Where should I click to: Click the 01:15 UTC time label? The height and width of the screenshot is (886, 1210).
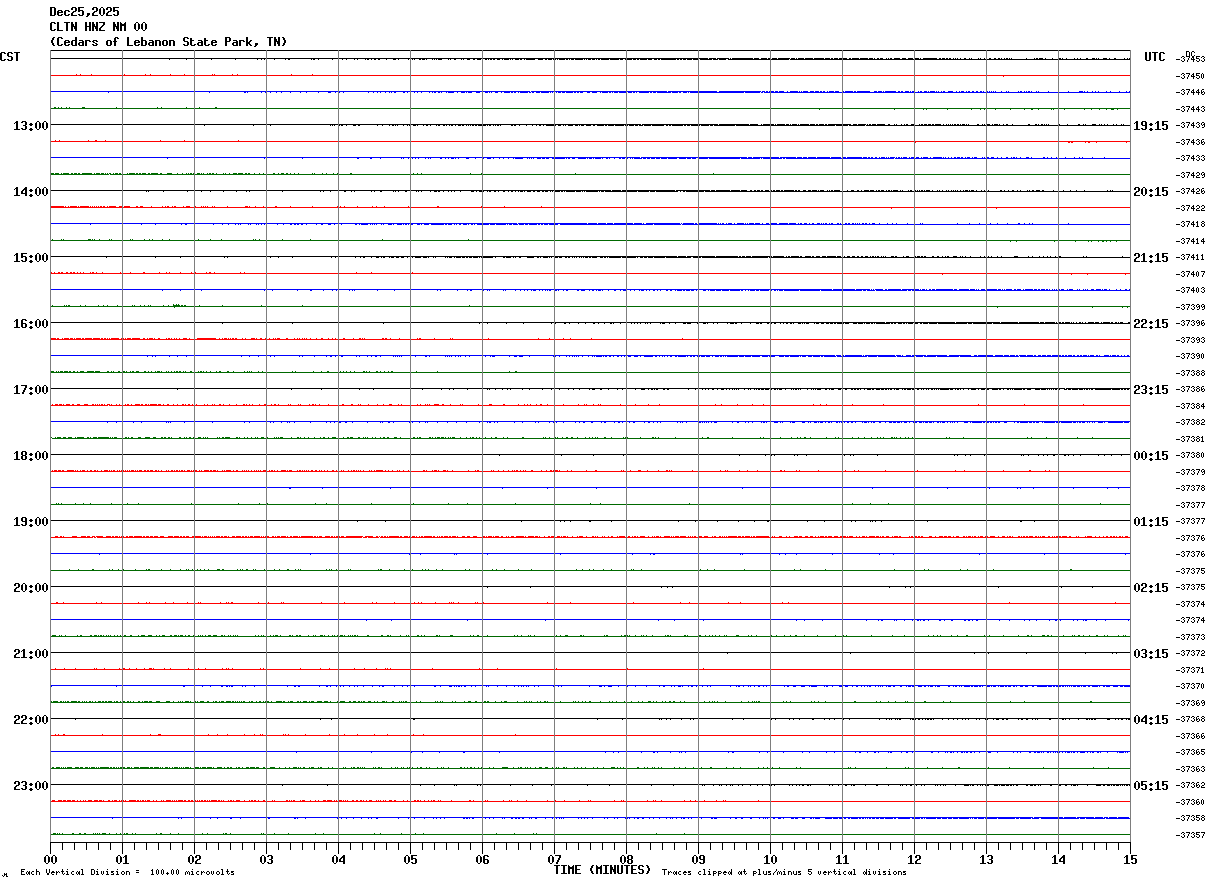pos(1150,522)
